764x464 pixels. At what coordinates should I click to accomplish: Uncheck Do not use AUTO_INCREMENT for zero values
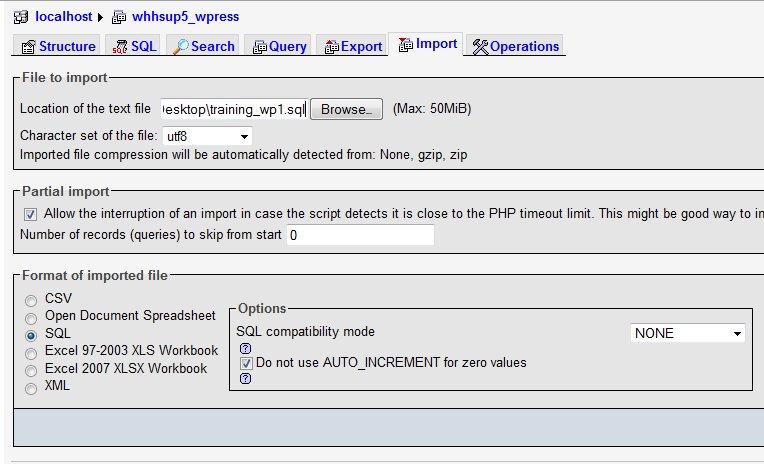pyautogui.click(x=246, y=363)
